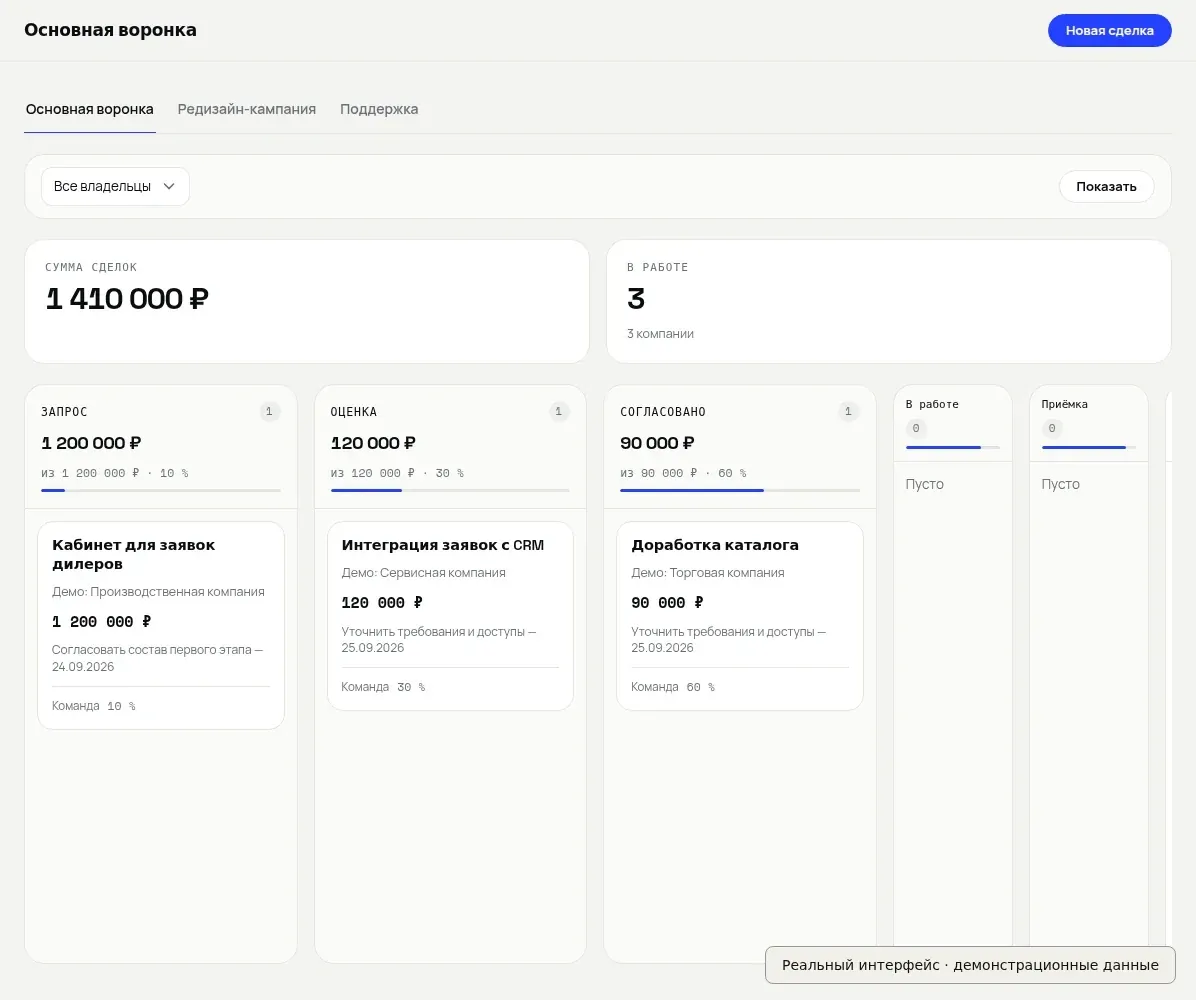Click из 120 000 ₽ · 30 % text
This screenshot has height=1000, width=1196.
[x=397, y=473]
